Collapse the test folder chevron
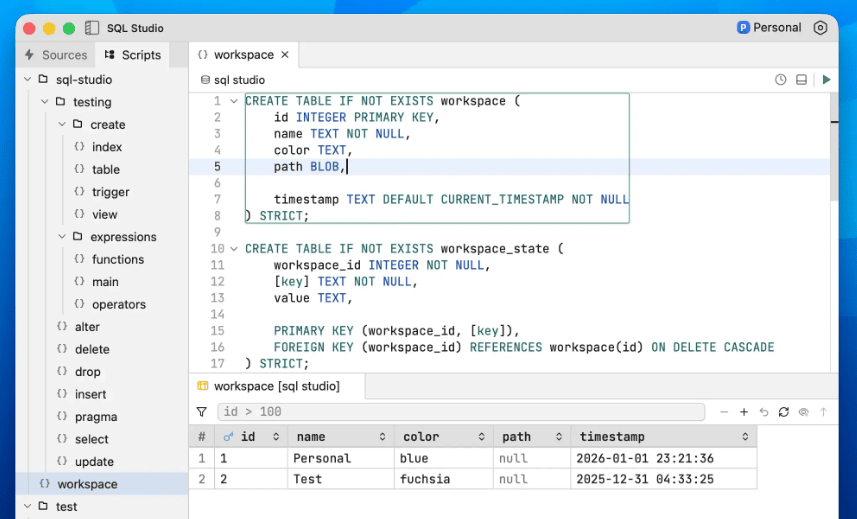The width and height of the screenshot is (857, 519). point(27,506)
